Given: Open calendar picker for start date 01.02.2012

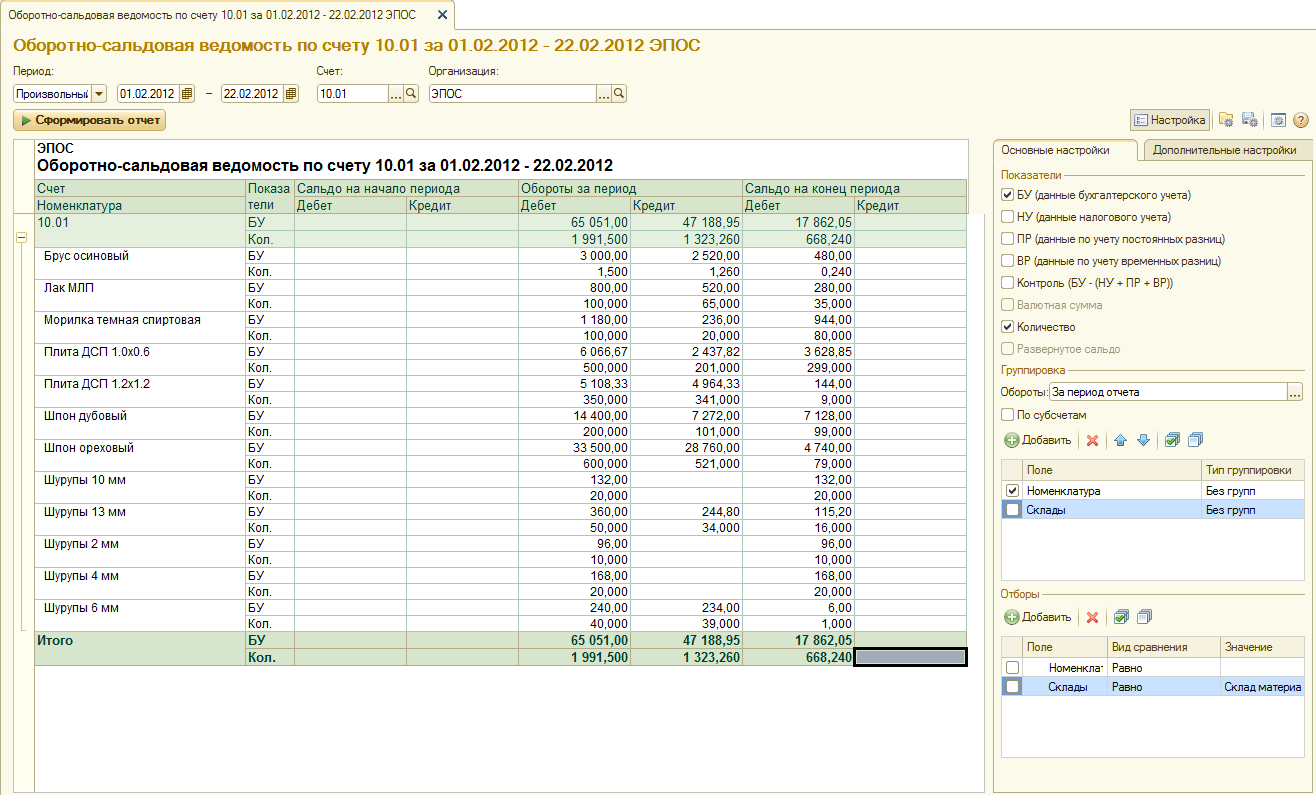Looking at the screenshot, I should [x=187, y=94].
